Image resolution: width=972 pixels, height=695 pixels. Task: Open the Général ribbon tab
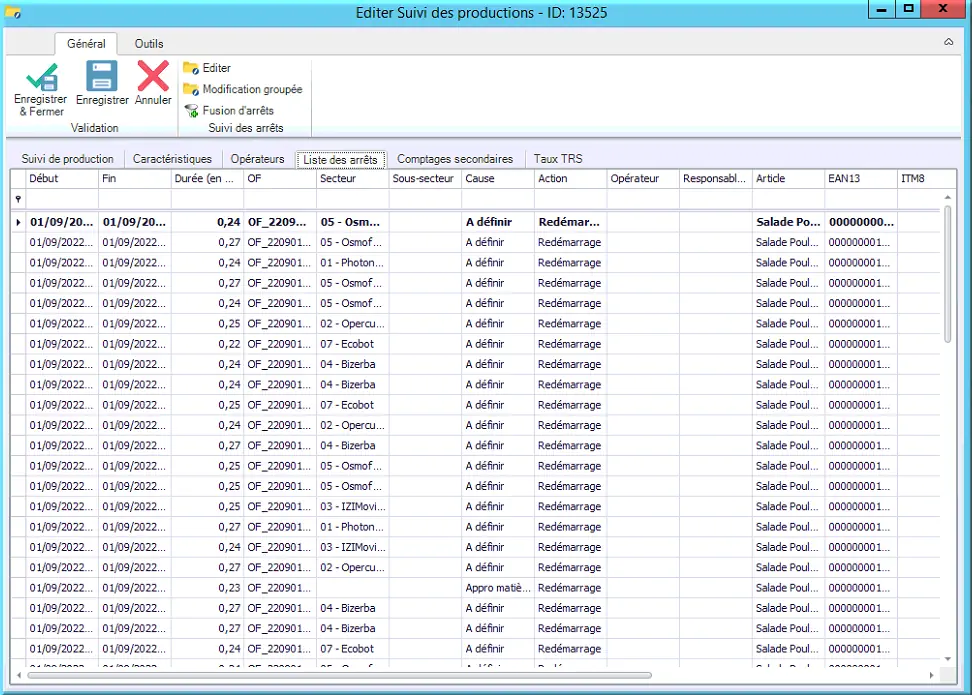click(x=86, y=44)
